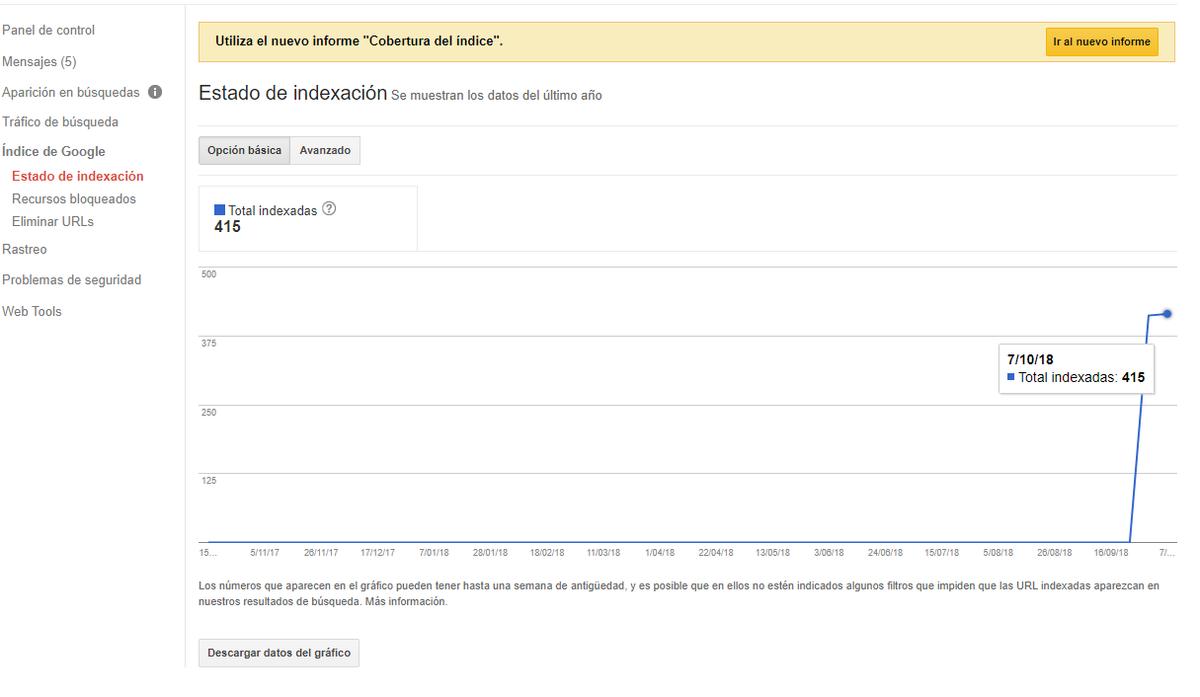Click the blue Total indexadas legend square
Viewport: 1200px width, 697px height.
220,211
